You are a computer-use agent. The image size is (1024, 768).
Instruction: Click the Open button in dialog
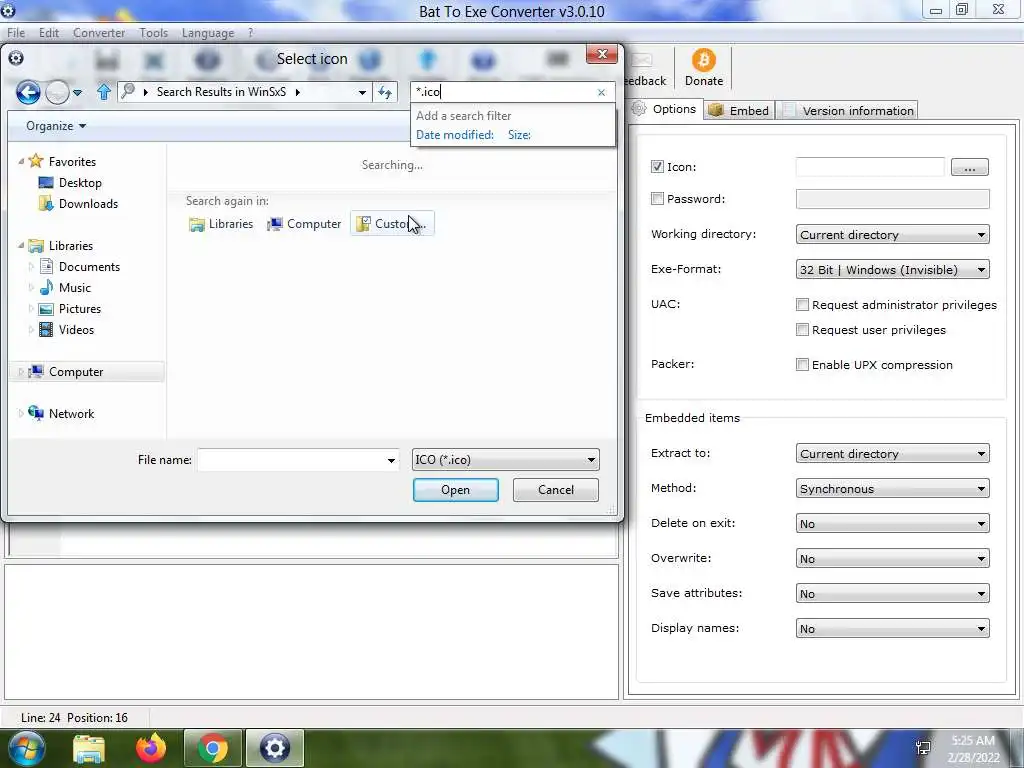pyautogui.click(x=455, y=490)
